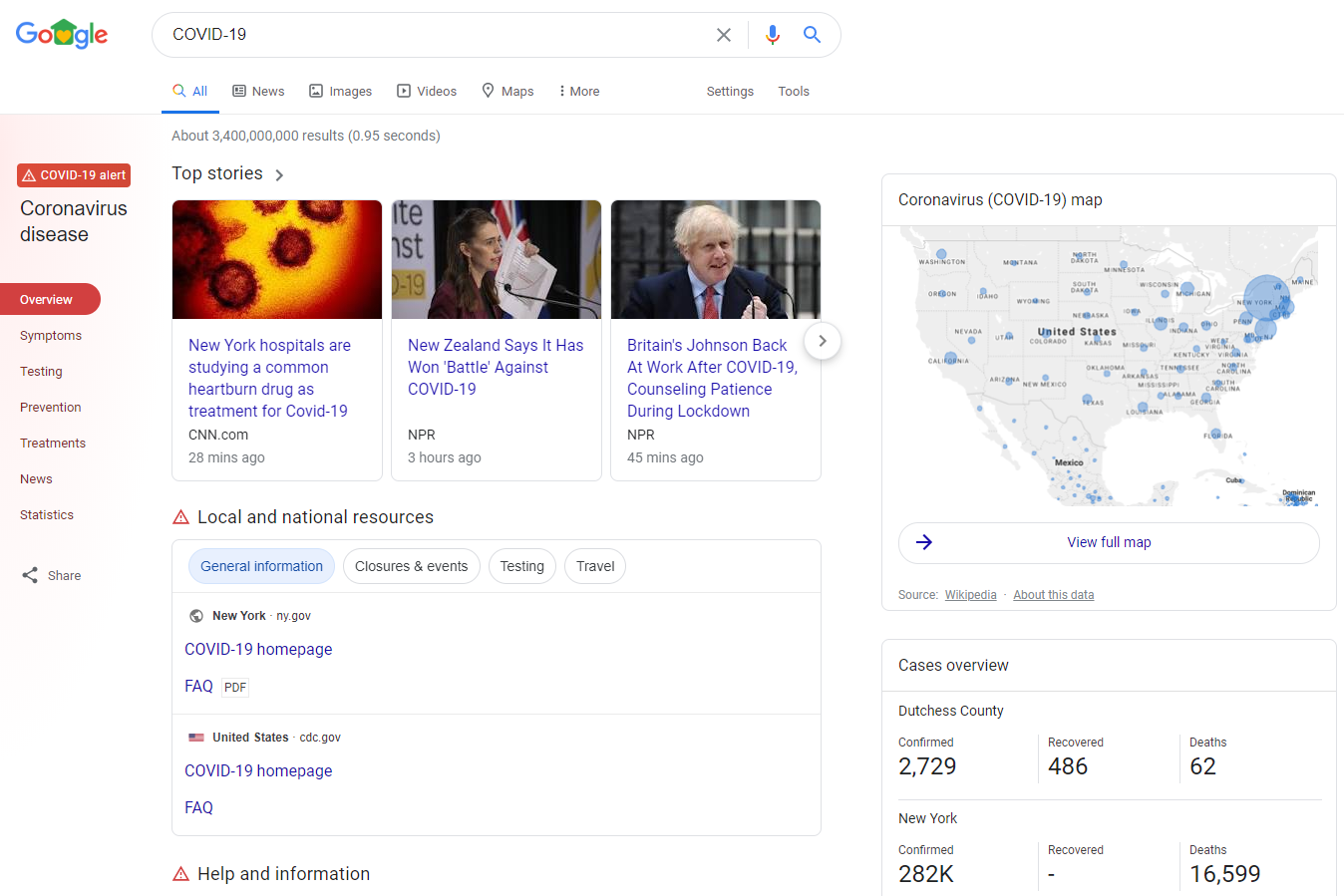
Task: Expand Top stories with the chevron
Action: click(280, 175)
